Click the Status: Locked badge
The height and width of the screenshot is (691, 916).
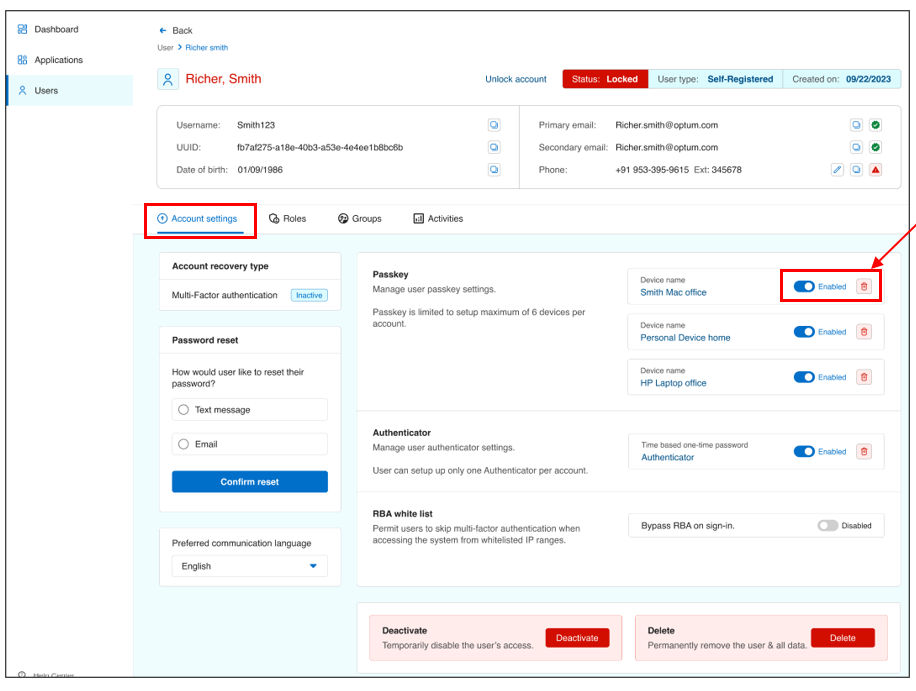point(605,79)
